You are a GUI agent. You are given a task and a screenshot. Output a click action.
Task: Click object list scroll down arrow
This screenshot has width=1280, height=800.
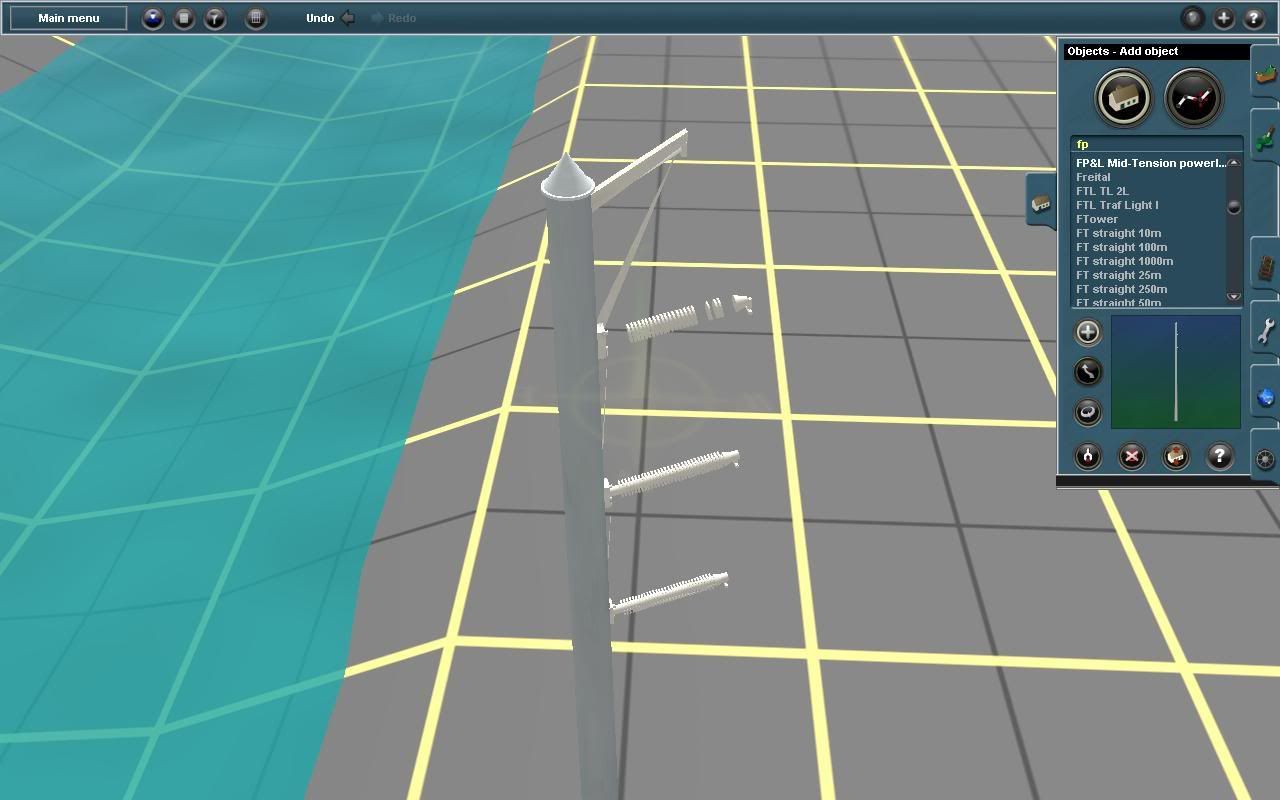click(1234, 296)
